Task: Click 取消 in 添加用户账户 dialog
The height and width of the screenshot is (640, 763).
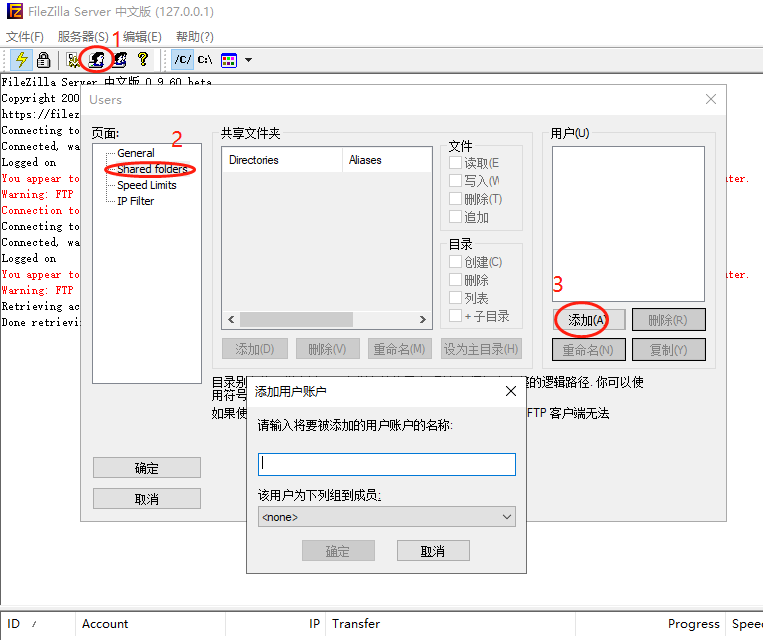Action: click(x=433, y=551)
